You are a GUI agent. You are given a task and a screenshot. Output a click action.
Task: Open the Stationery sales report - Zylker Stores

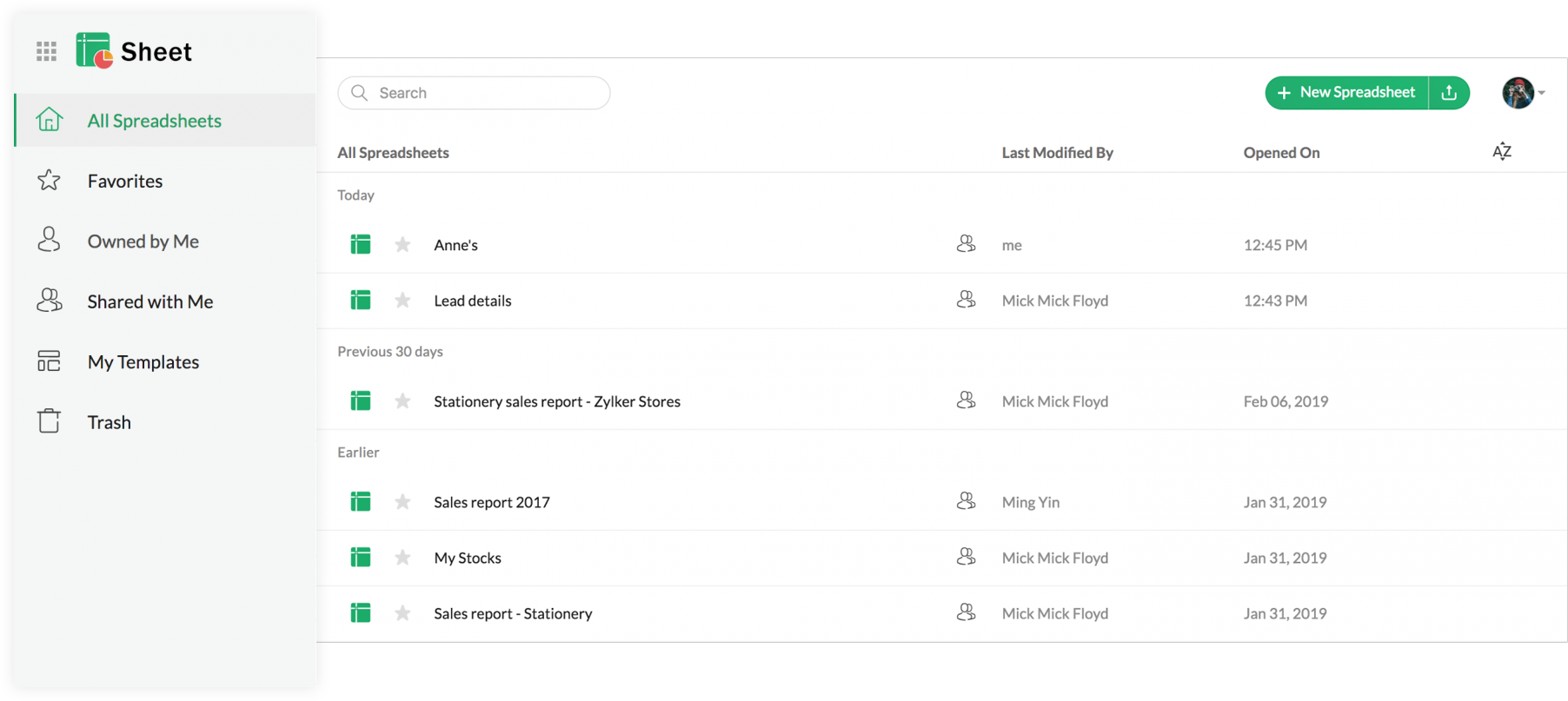pos(556,401)
